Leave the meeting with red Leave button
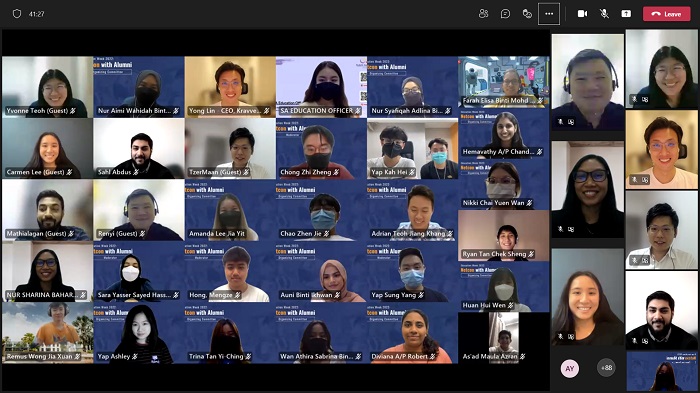This screenshot has height=393, width=700. pyautogui.click(x=667, y=14)
